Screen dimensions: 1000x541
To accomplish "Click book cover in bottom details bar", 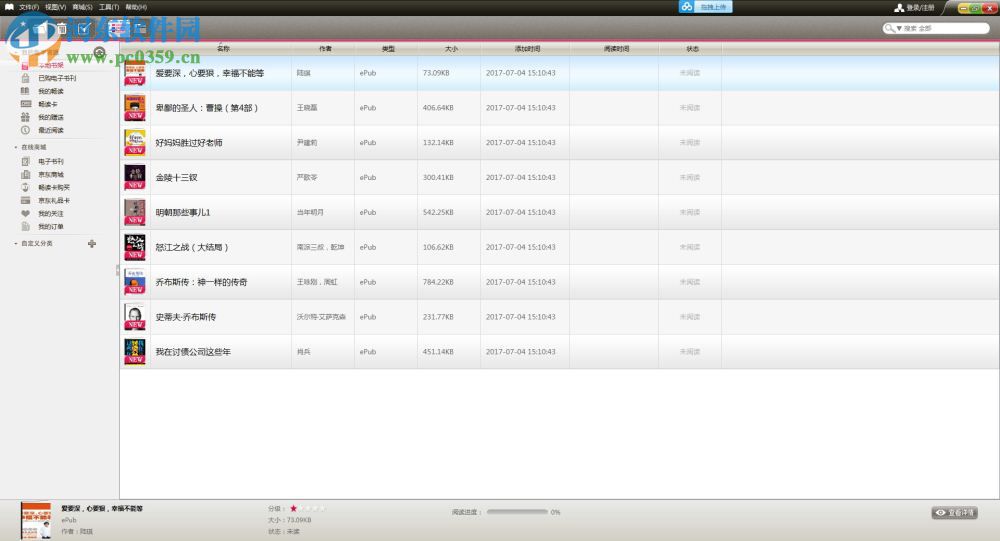I will [x=36, y=520].
